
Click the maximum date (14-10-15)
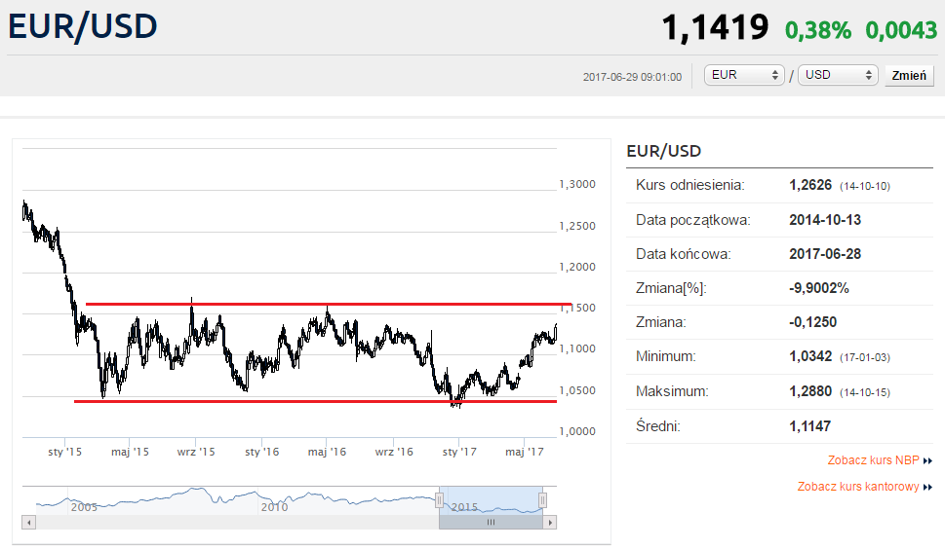pyautogui.click(x=865, y=392)
